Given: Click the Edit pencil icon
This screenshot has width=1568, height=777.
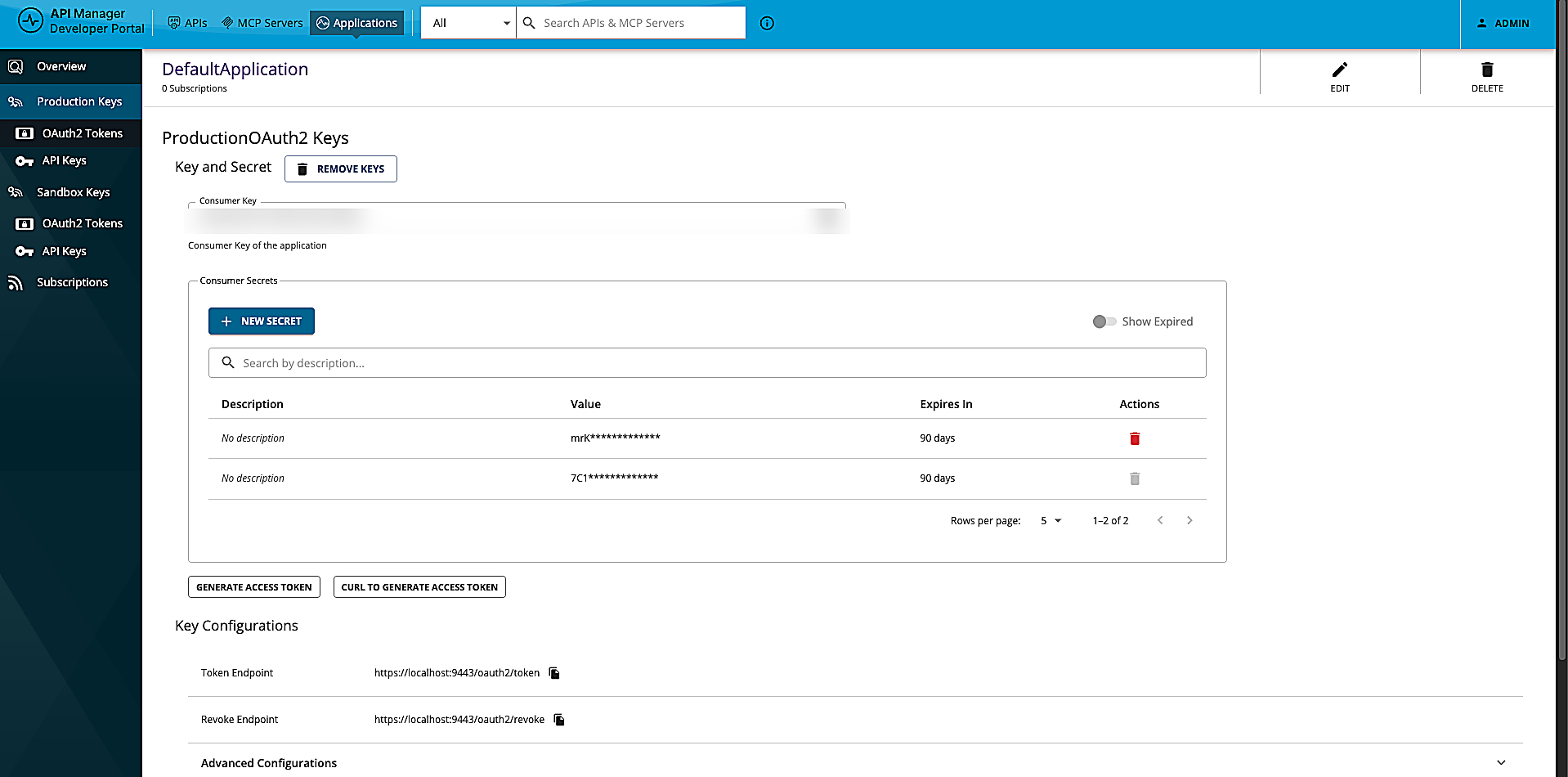Looking at the screenshot, I should point(1339,70).
